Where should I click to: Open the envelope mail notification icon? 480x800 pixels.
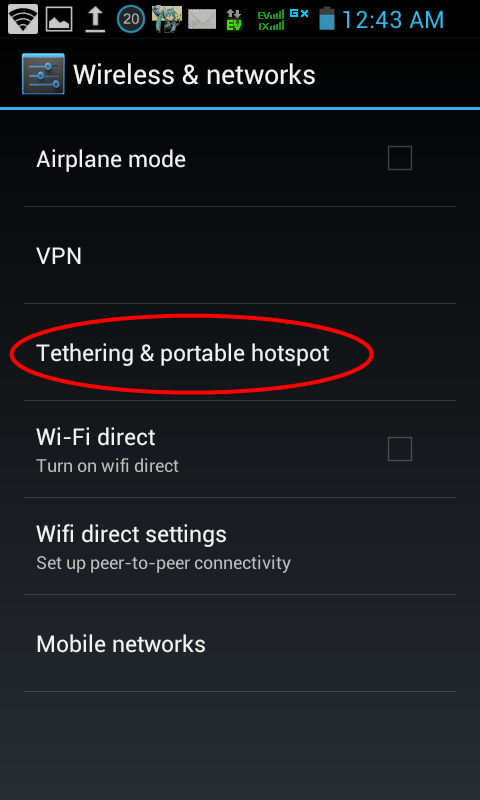[202, 19]
